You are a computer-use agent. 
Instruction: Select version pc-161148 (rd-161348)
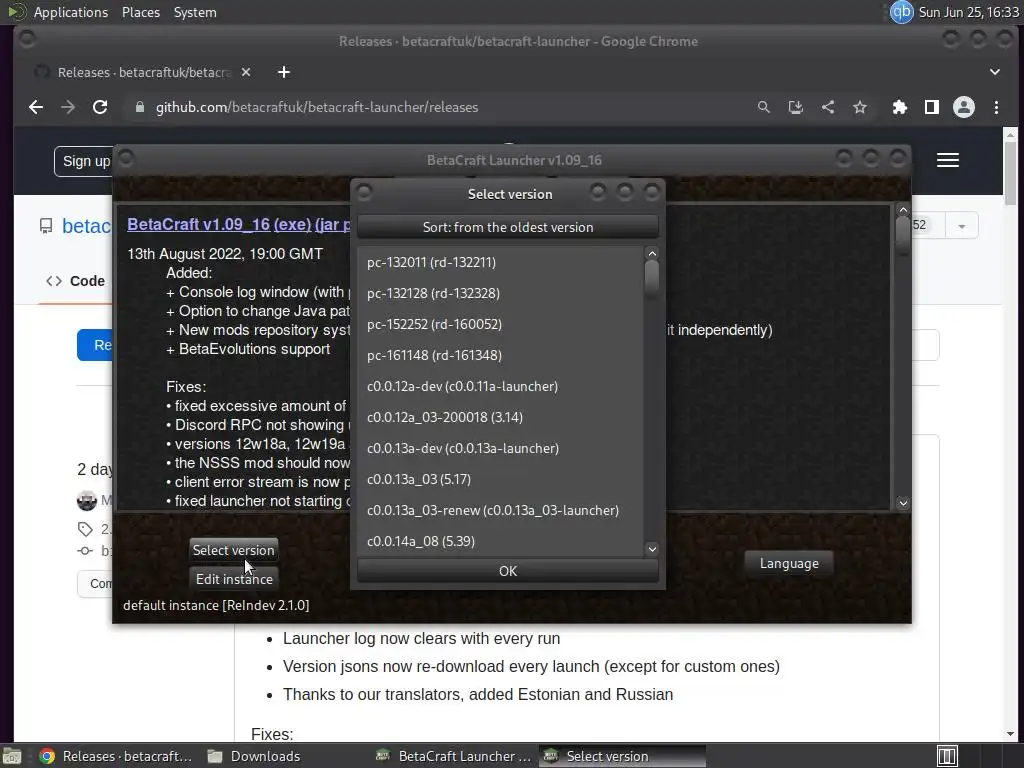[500, 355]
